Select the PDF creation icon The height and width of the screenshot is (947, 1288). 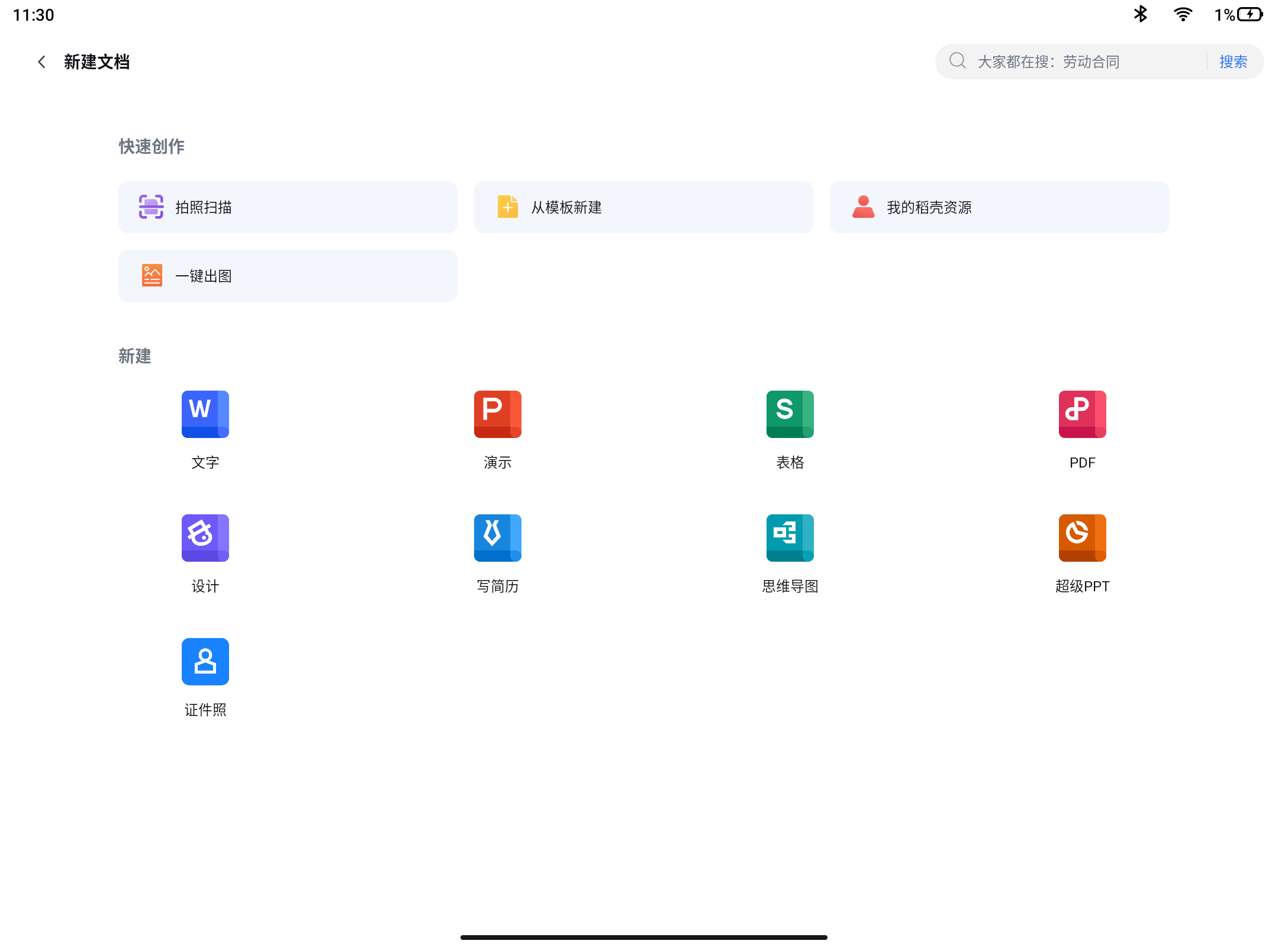(1082, 414)
